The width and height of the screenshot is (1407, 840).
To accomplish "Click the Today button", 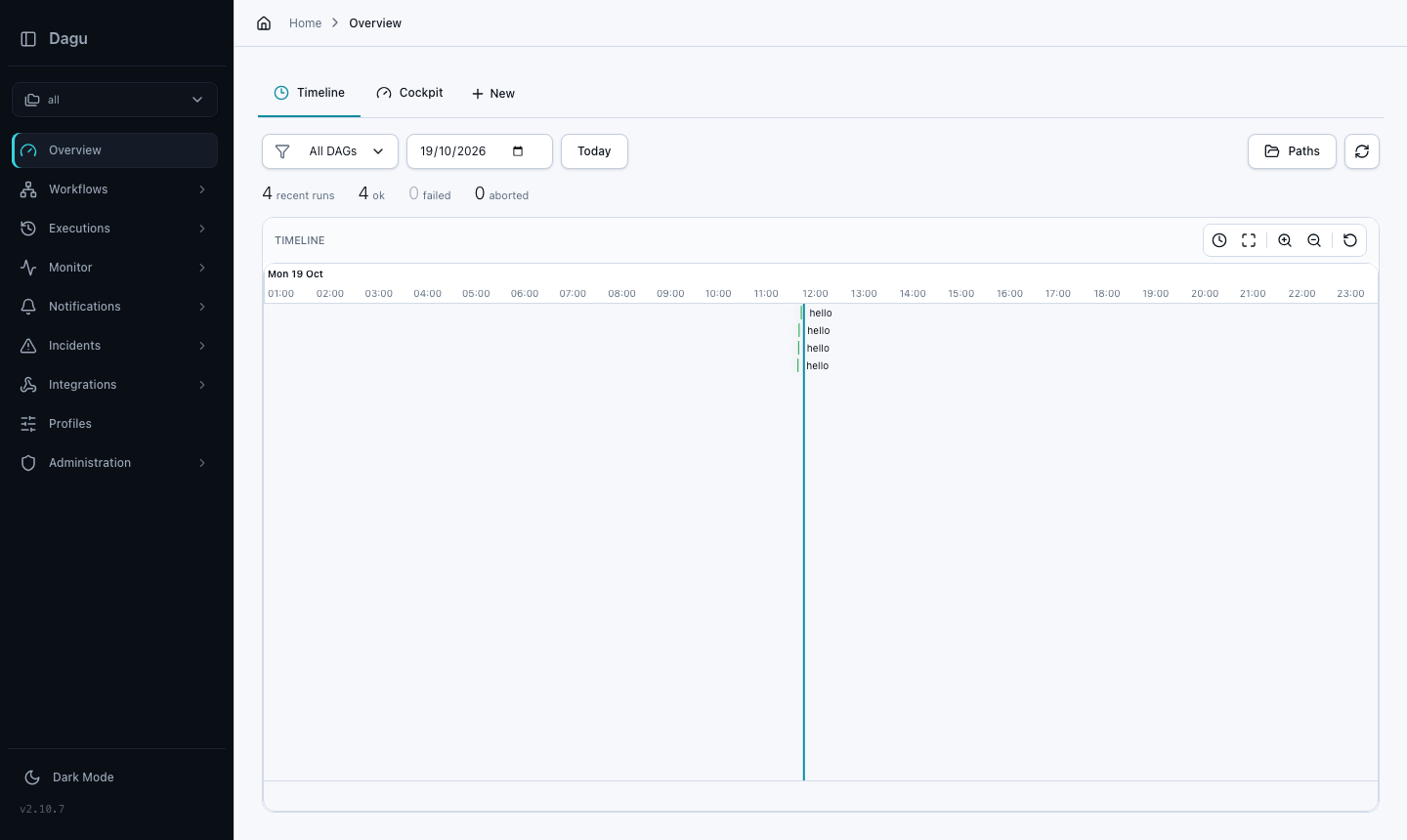I will click(x=594, y=151).
